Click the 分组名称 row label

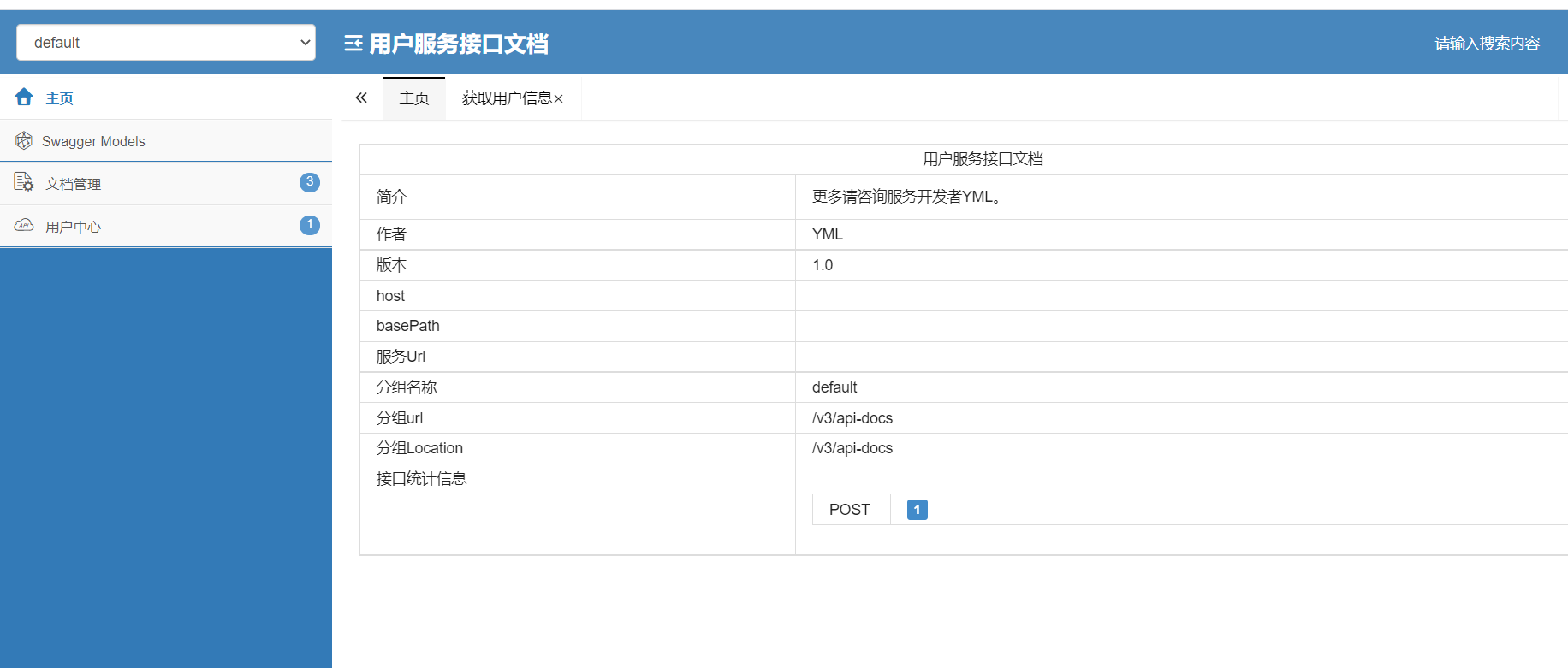point(407,387)
